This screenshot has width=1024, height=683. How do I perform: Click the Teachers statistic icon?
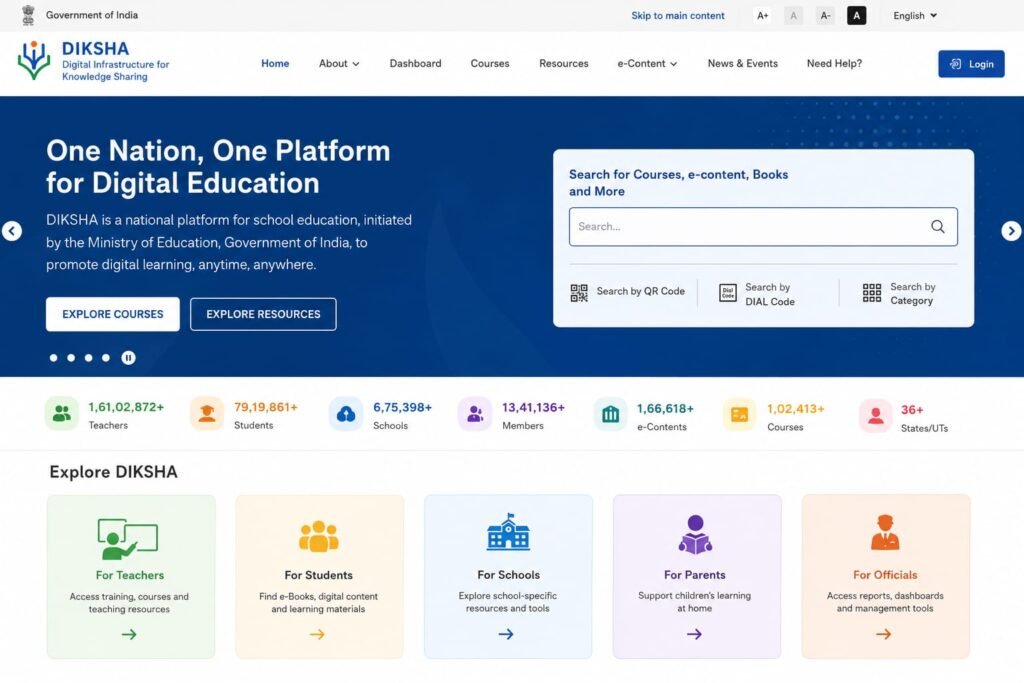(x=61, y=414)
